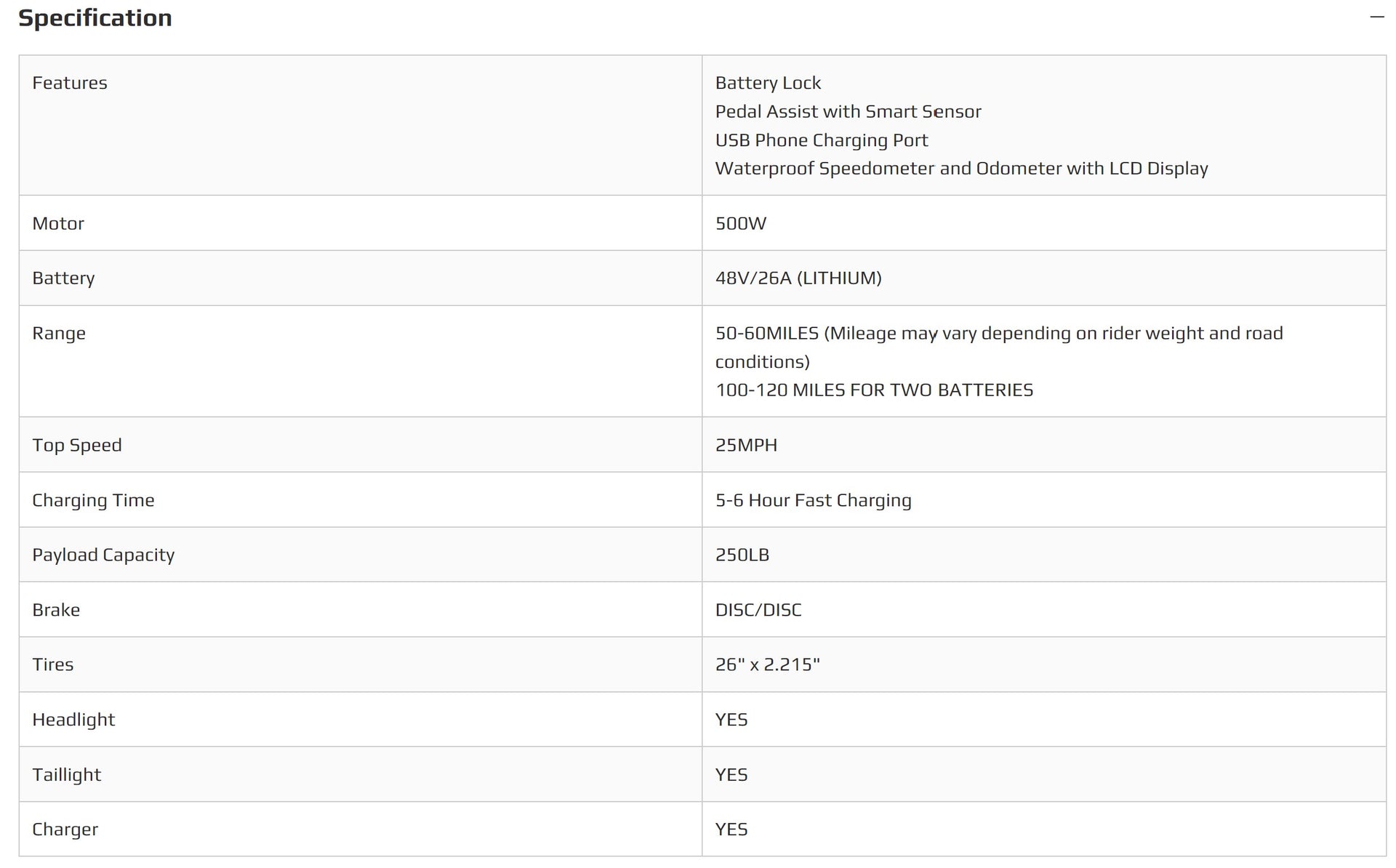Click Pedal Assist with Smart Sensor text
Screen dimensions: 1396x868
point(848,111)
